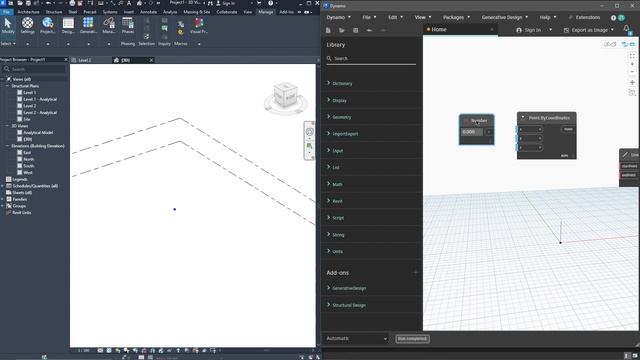Screen dimensions: 640x360
Task: Click Point output port on Point.ByCoordinates
Action: point(568,129)
